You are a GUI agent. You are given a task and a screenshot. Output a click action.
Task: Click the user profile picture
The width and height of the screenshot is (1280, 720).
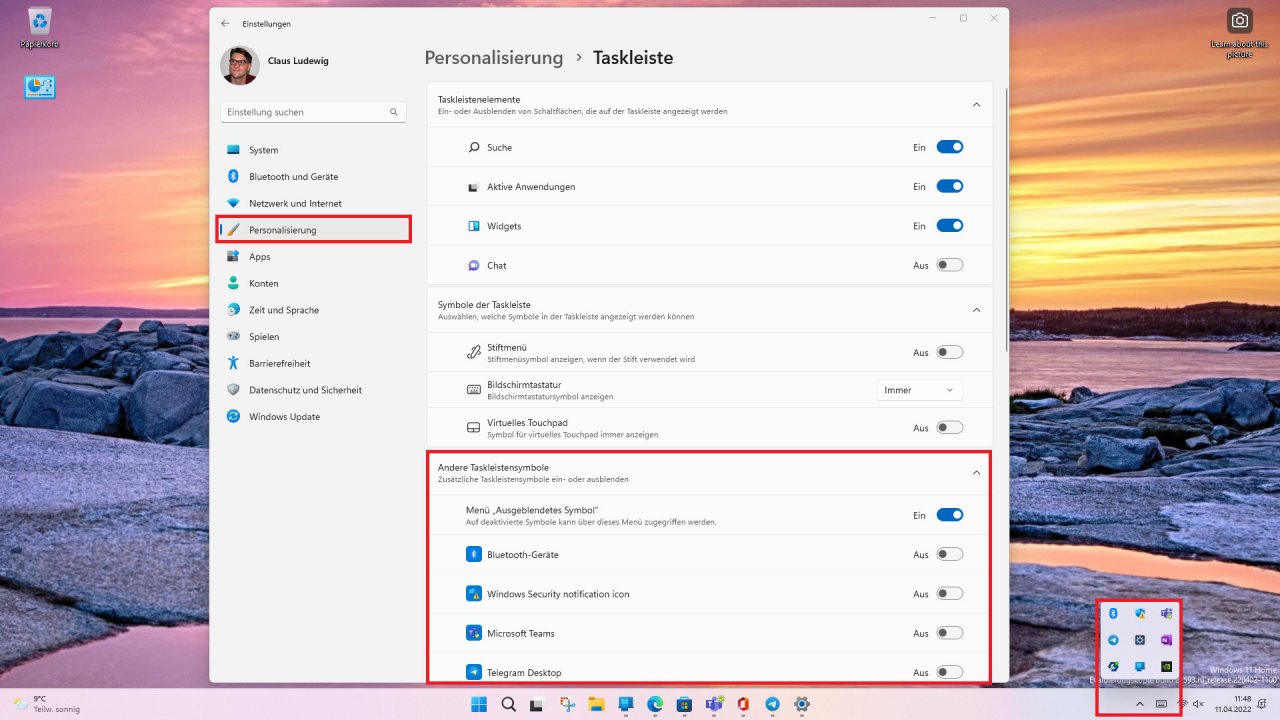pos(239,66)
